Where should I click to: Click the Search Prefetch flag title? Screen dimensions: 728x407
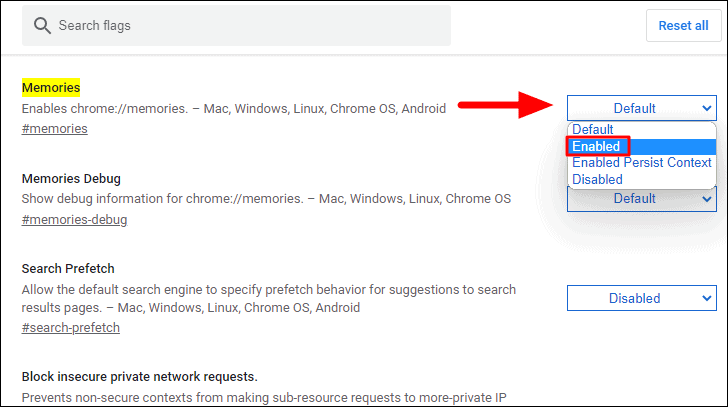tap(68, 269)
